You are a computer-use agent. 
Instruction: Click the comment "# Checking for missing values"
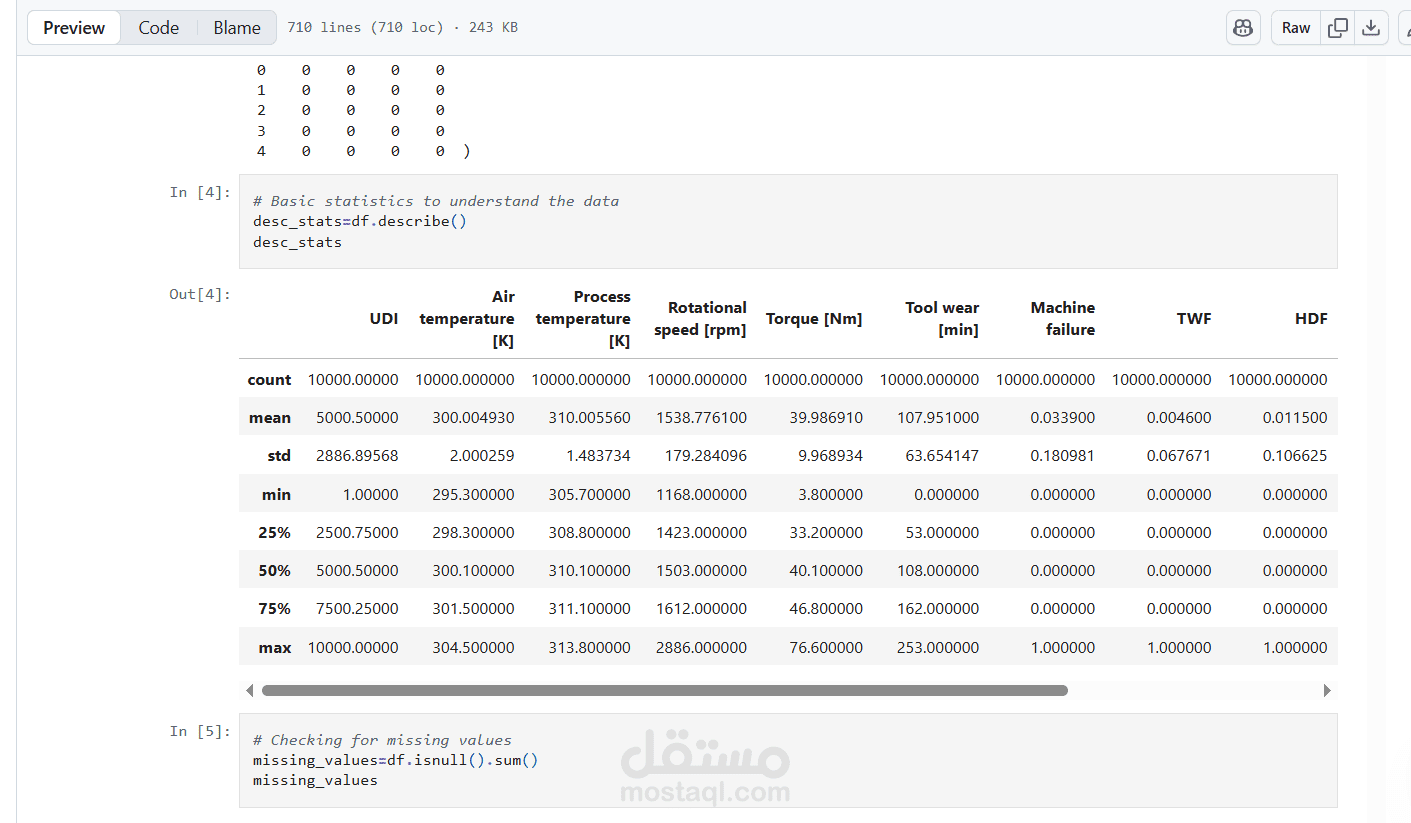click(x=382, y=740)
